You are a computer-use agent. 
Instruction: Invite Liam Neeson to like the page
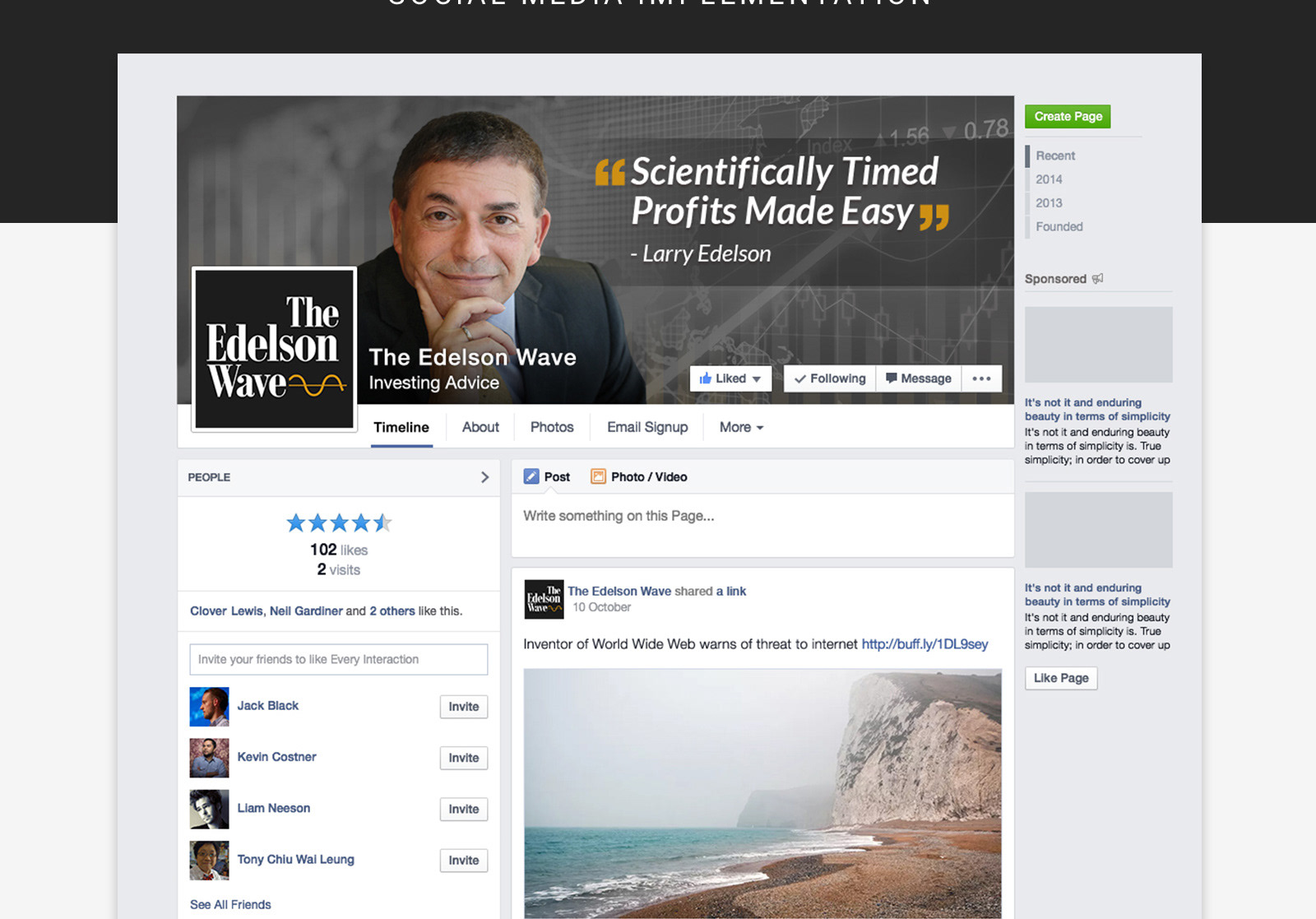[x=464, y=809]
